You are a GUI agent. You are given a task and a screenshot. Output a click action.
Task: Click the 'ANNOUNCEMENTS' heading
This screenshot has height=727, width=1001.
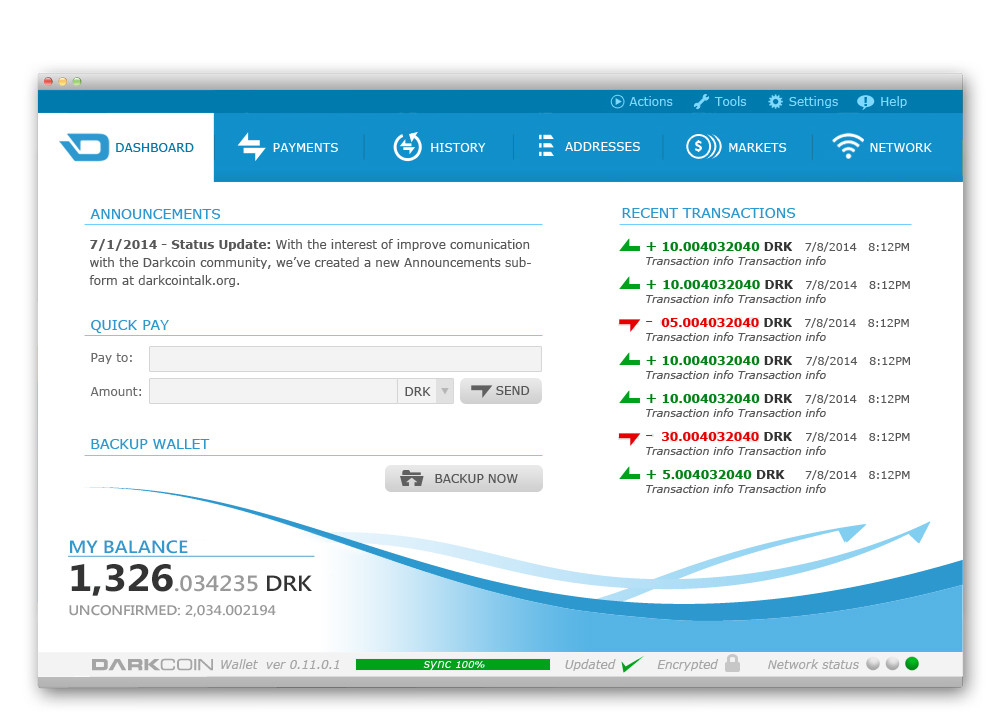[155, 214]
